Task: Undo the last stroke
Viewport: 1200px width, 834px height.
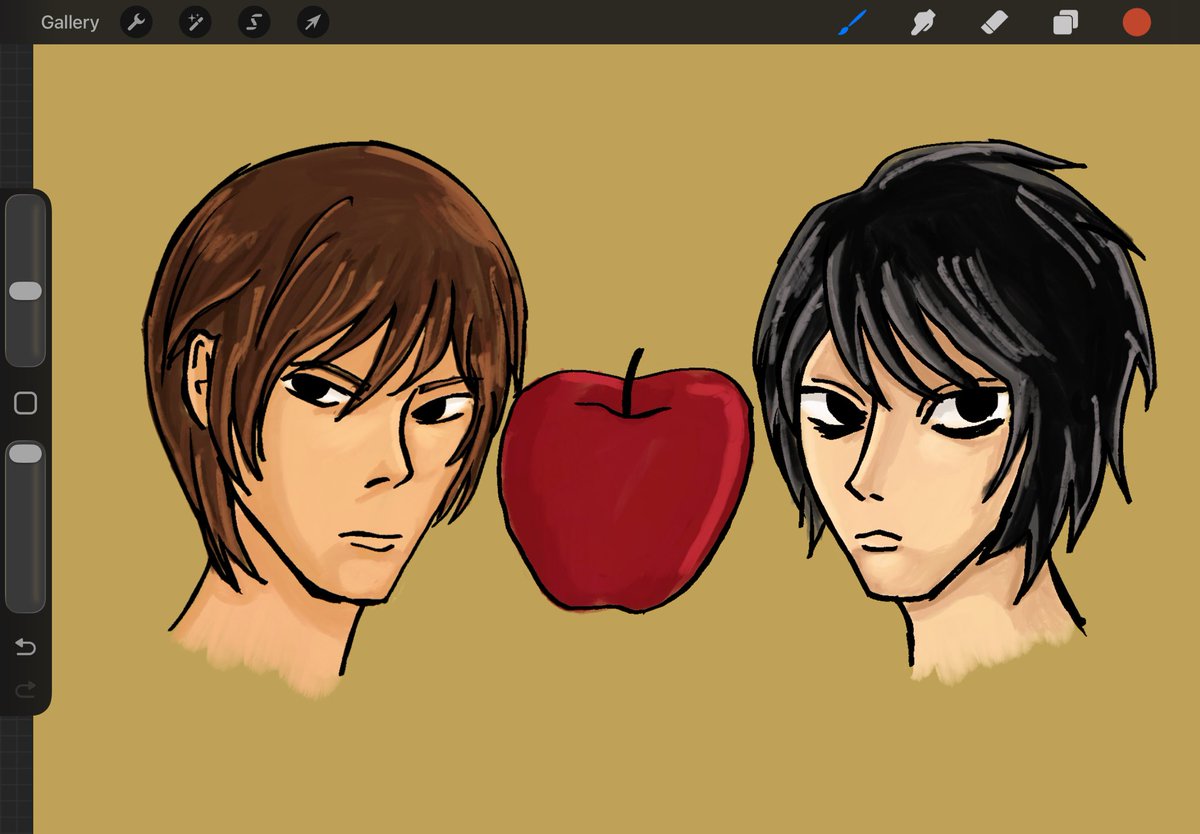Action: click(25, 647)
